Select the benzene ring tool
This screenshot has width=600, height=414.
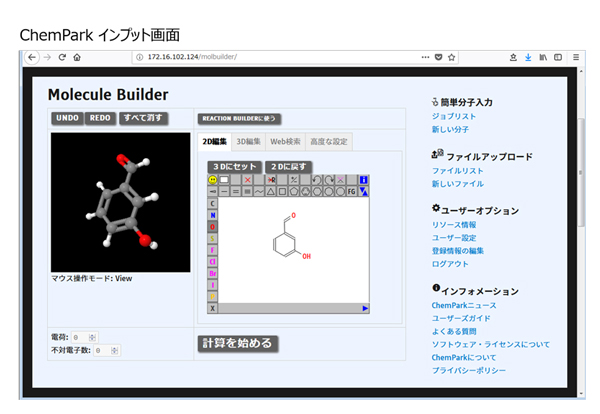tap(305, 191)
